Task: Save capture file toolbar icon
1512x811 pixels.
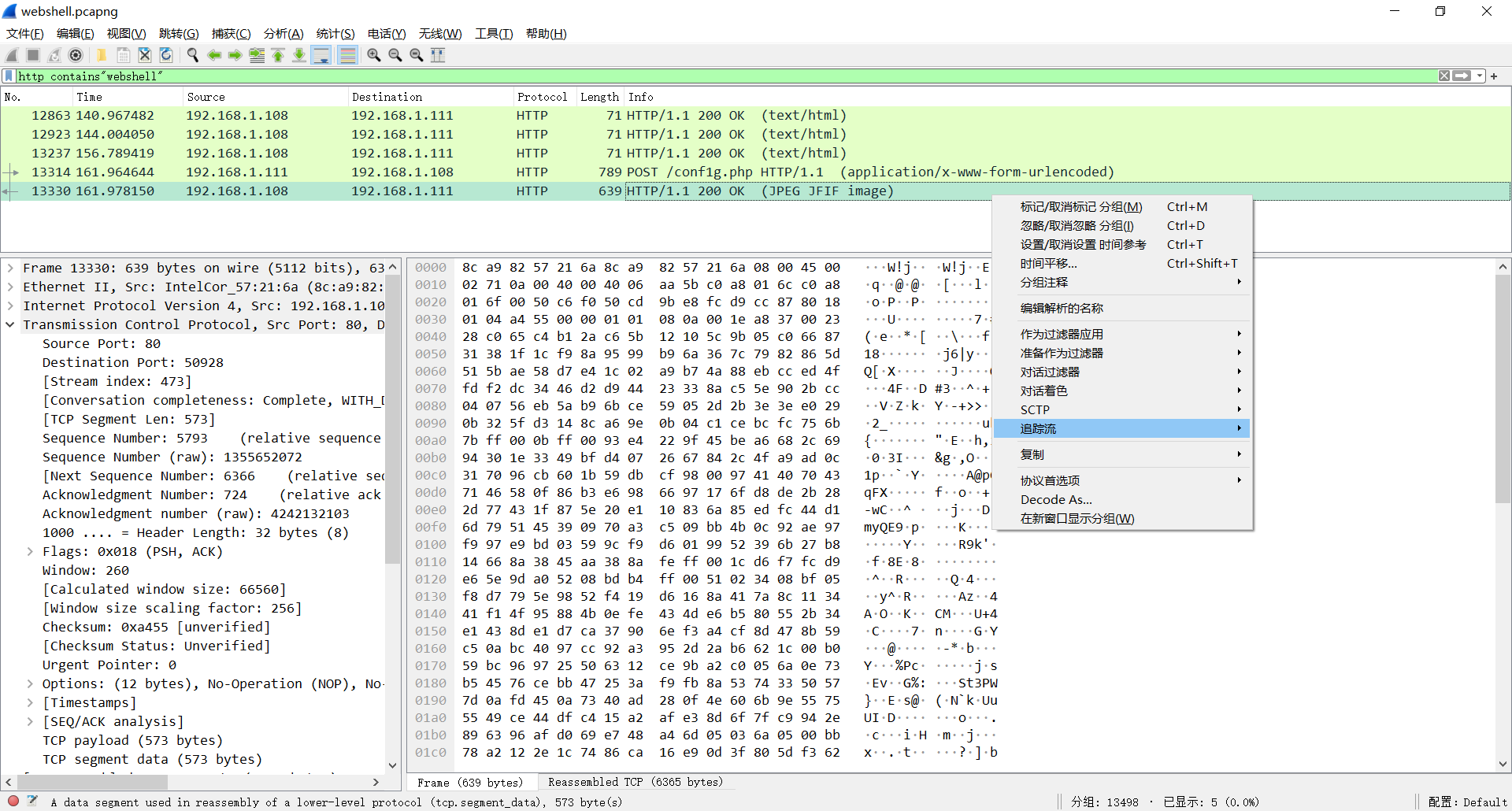Action: 124,55
